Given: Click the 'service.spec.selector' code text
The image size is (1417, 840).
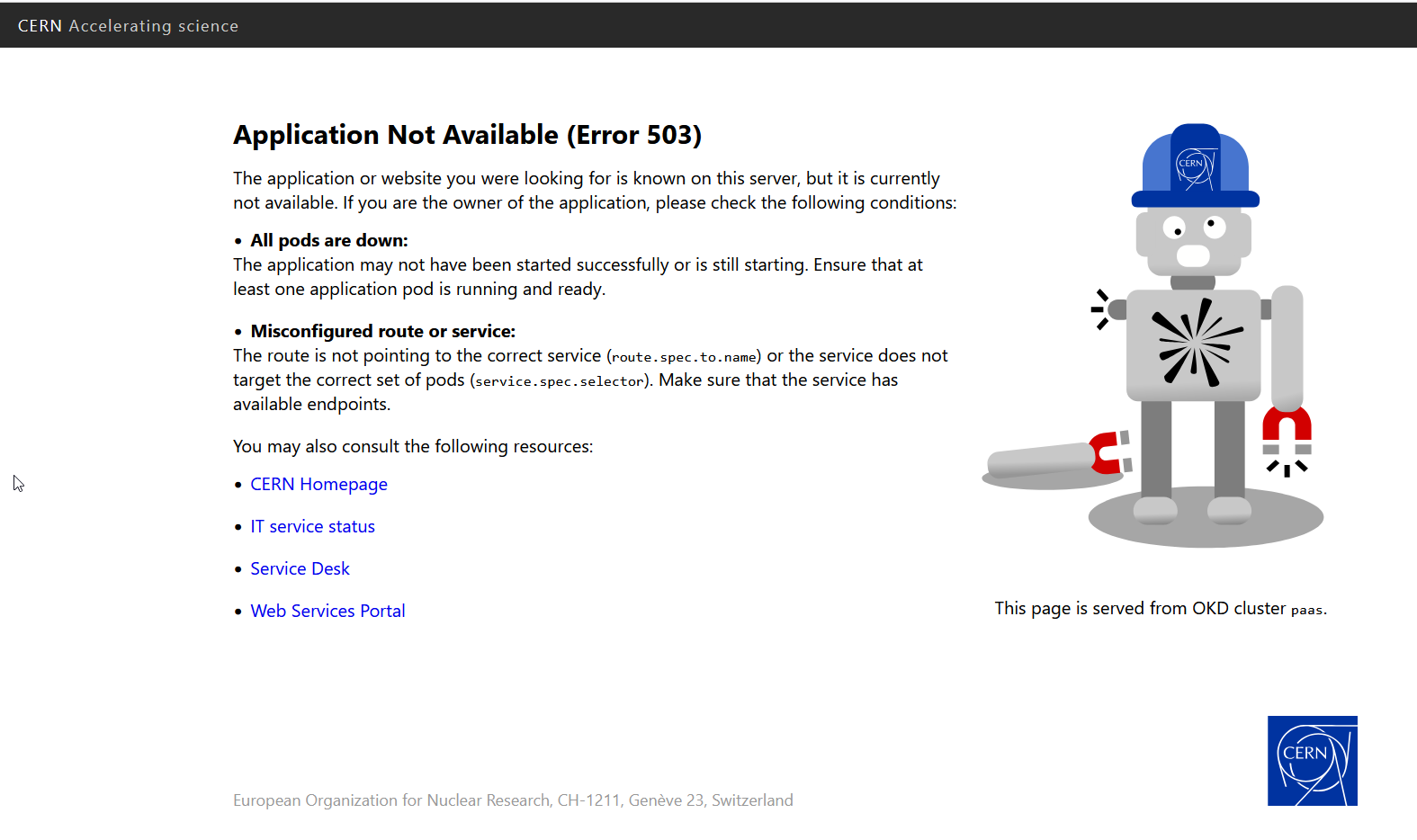Looking at the screenshot, I should point(560,381).
